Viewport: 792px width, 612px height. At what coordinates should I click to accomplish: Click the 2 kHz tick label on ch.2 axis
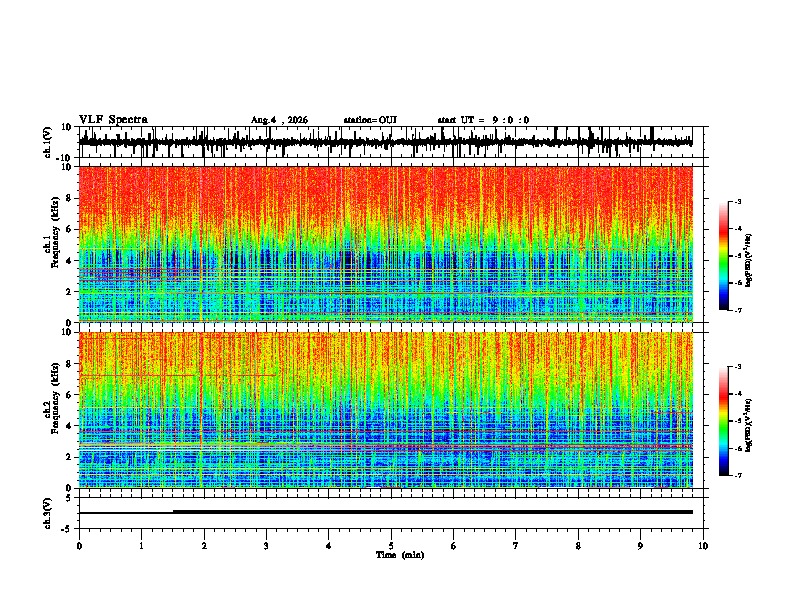click(x=69, y=457)
